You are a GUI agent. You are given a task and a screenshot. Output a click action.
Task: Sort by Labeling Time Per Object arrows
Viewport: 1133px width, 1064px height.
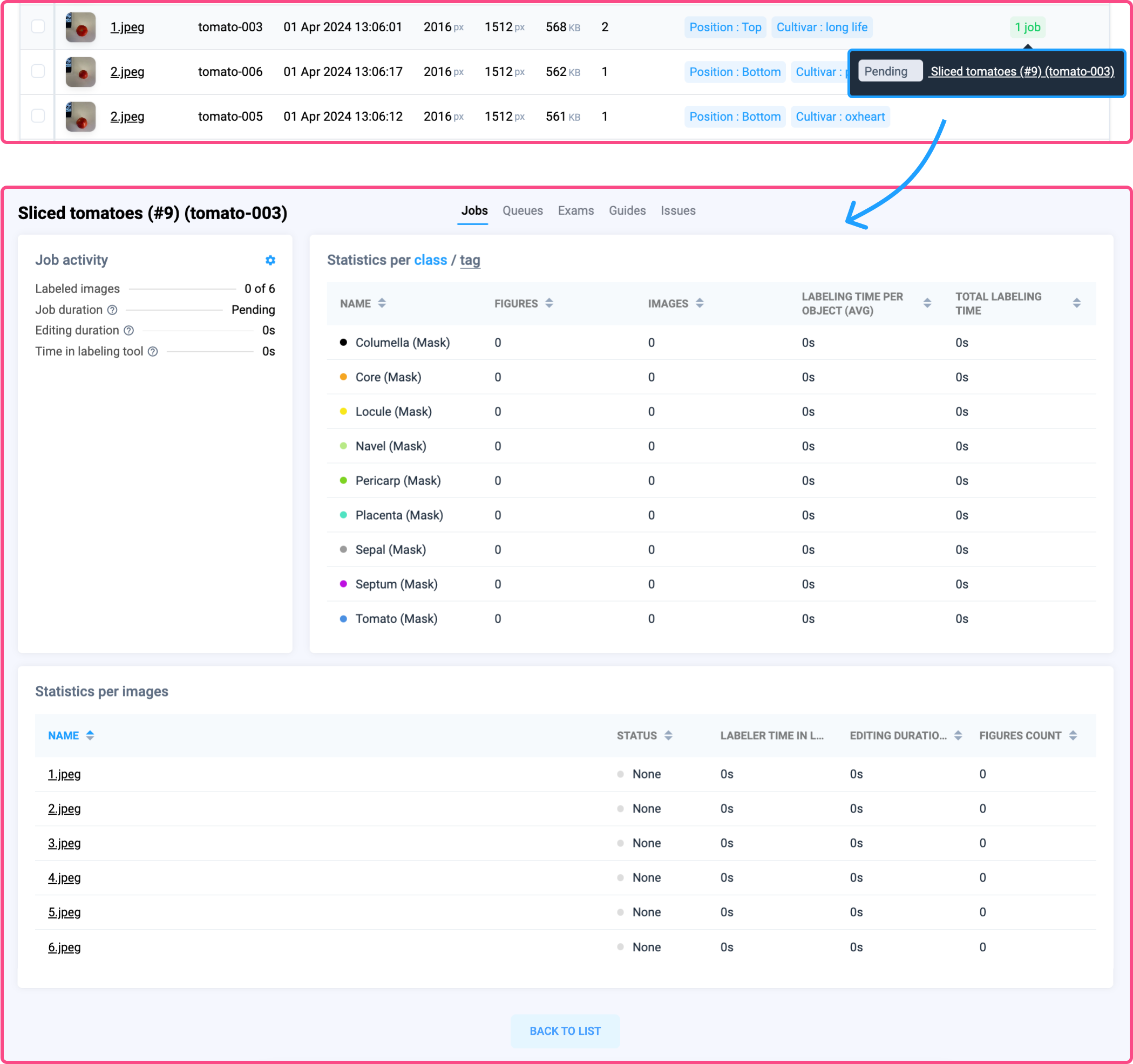click(x=927, y=303)
